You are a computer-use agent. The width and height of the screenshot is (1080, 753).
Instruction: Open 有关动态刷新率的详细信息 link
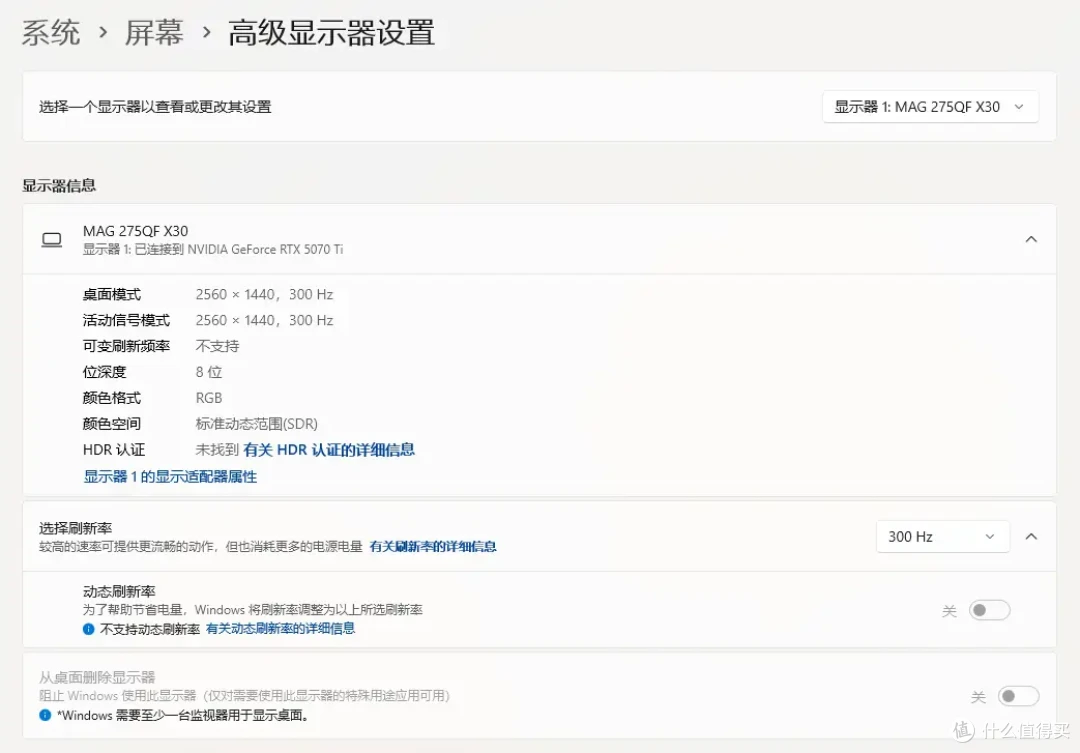coord(280,628)
